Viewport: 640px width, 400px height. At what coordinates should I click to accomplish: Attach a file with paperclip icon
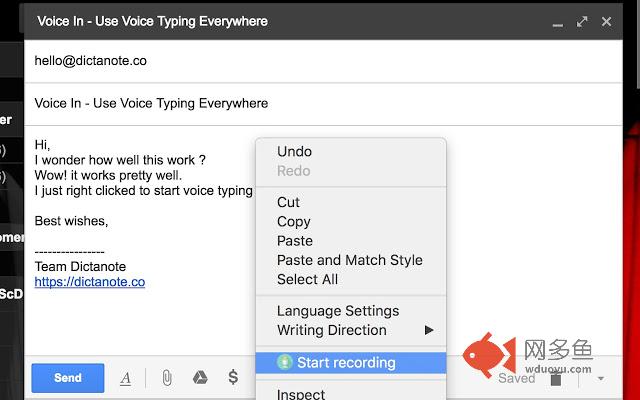167,378
